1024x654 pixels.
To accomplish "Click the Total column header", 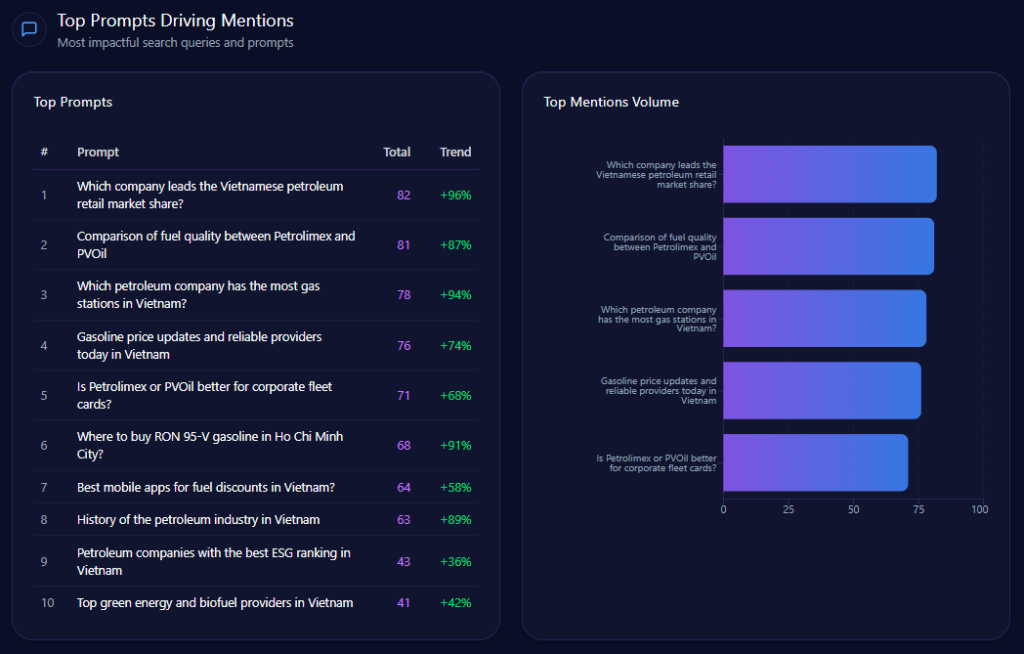I will 396,152.
